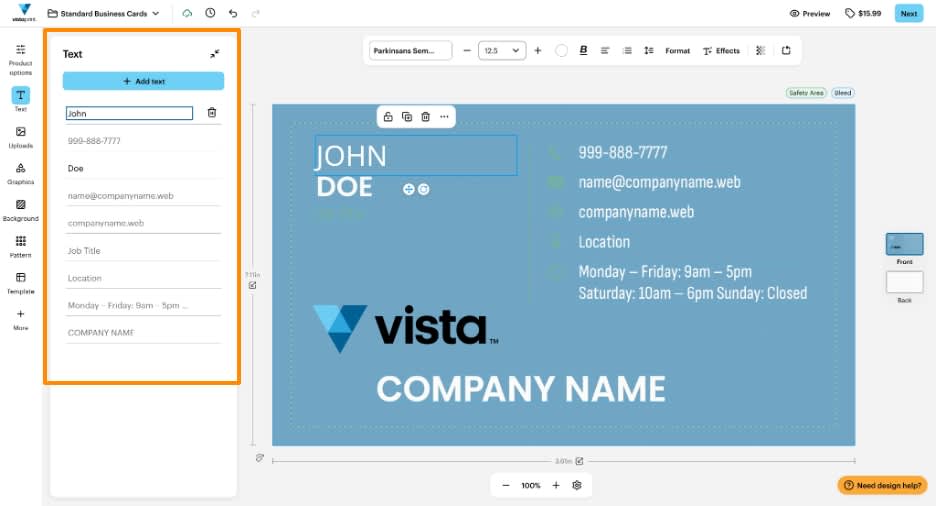Toggle the Safety Area guide
Image resolution: width=936 pixels, height=506 pixels.
[806, 92]
